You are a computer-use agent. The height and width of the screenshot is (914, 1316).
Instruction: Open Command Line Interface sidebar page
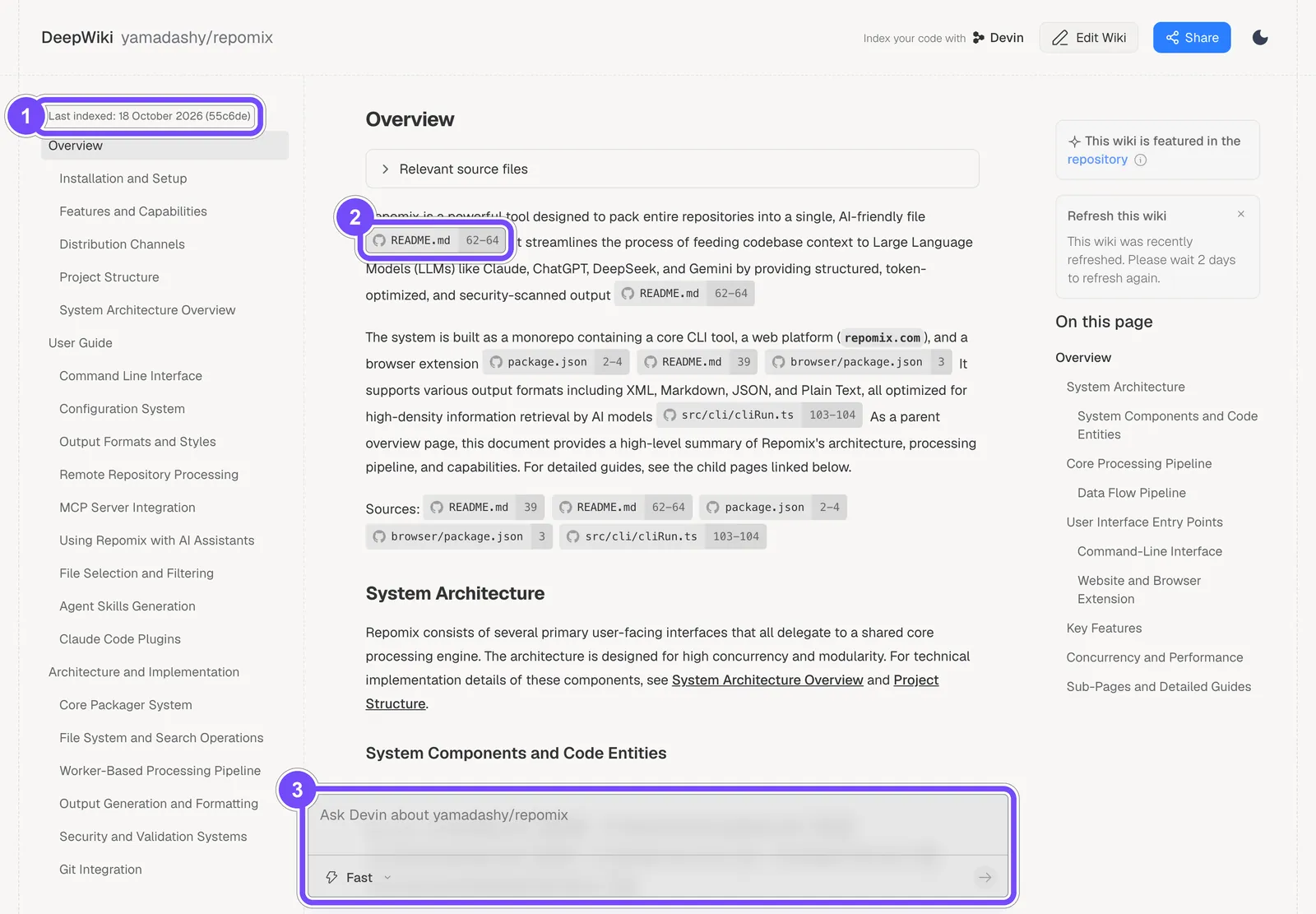point(131,376)
